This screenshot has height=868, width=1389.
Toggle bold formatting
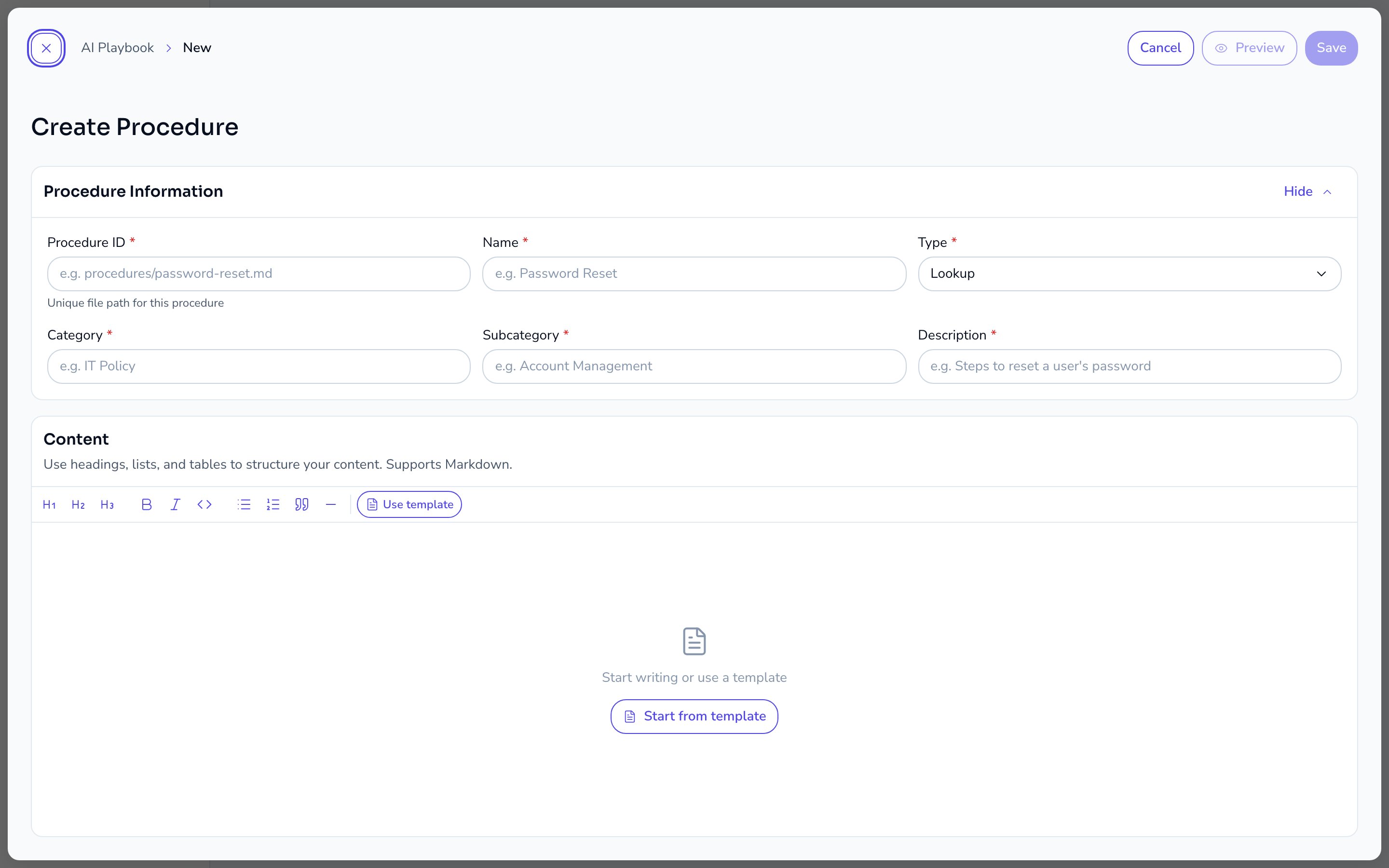tap(146, 504)
